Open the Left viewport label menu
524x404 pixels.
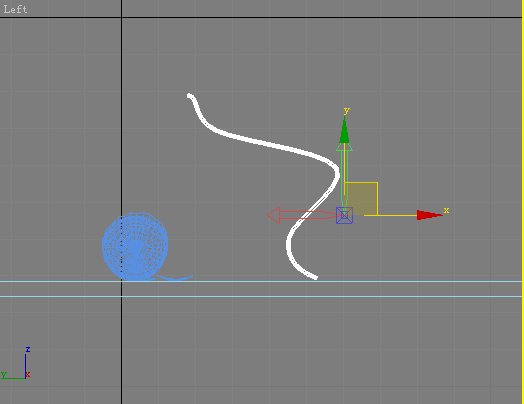coord(15,9)
